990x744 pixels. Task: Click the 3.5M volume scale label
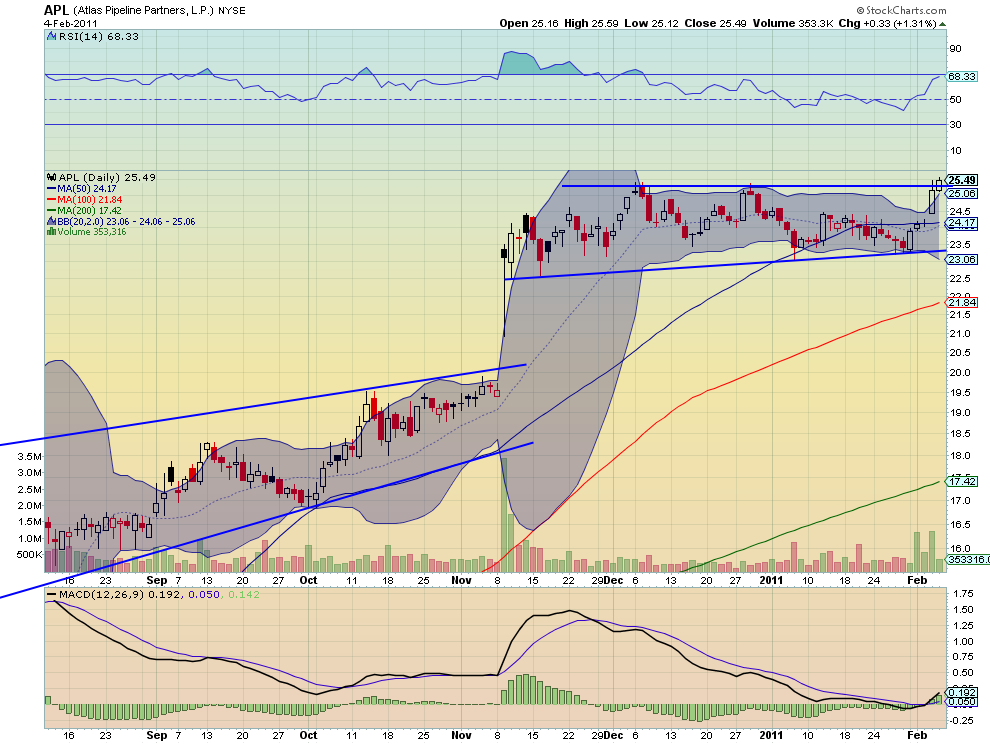(30, 456)
